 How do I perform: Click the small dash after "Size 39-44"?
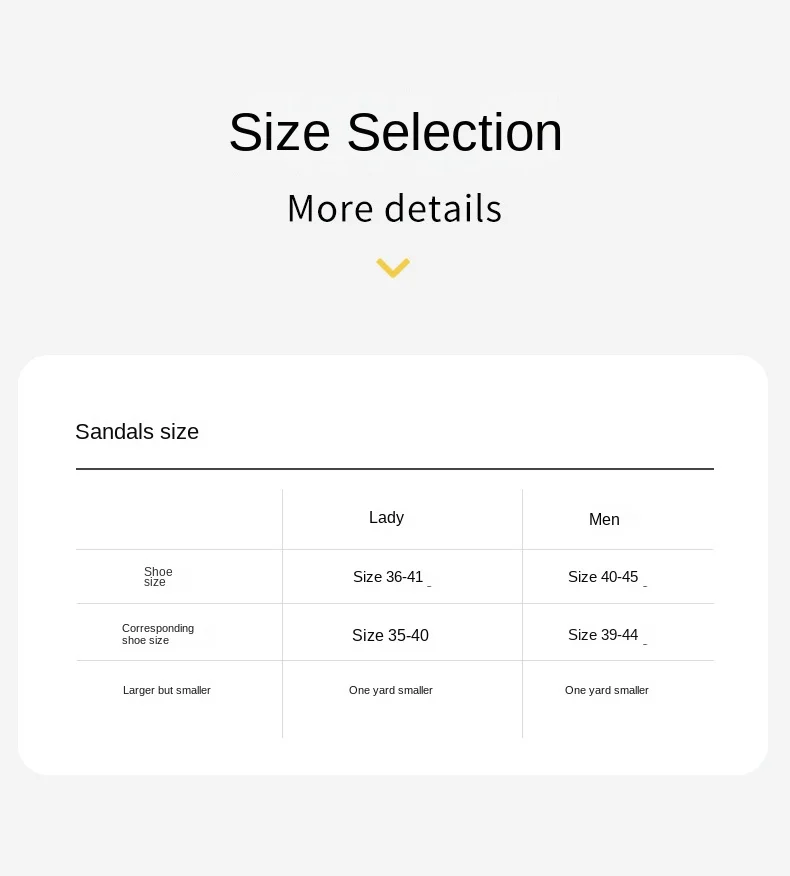[x=645, y=643]
